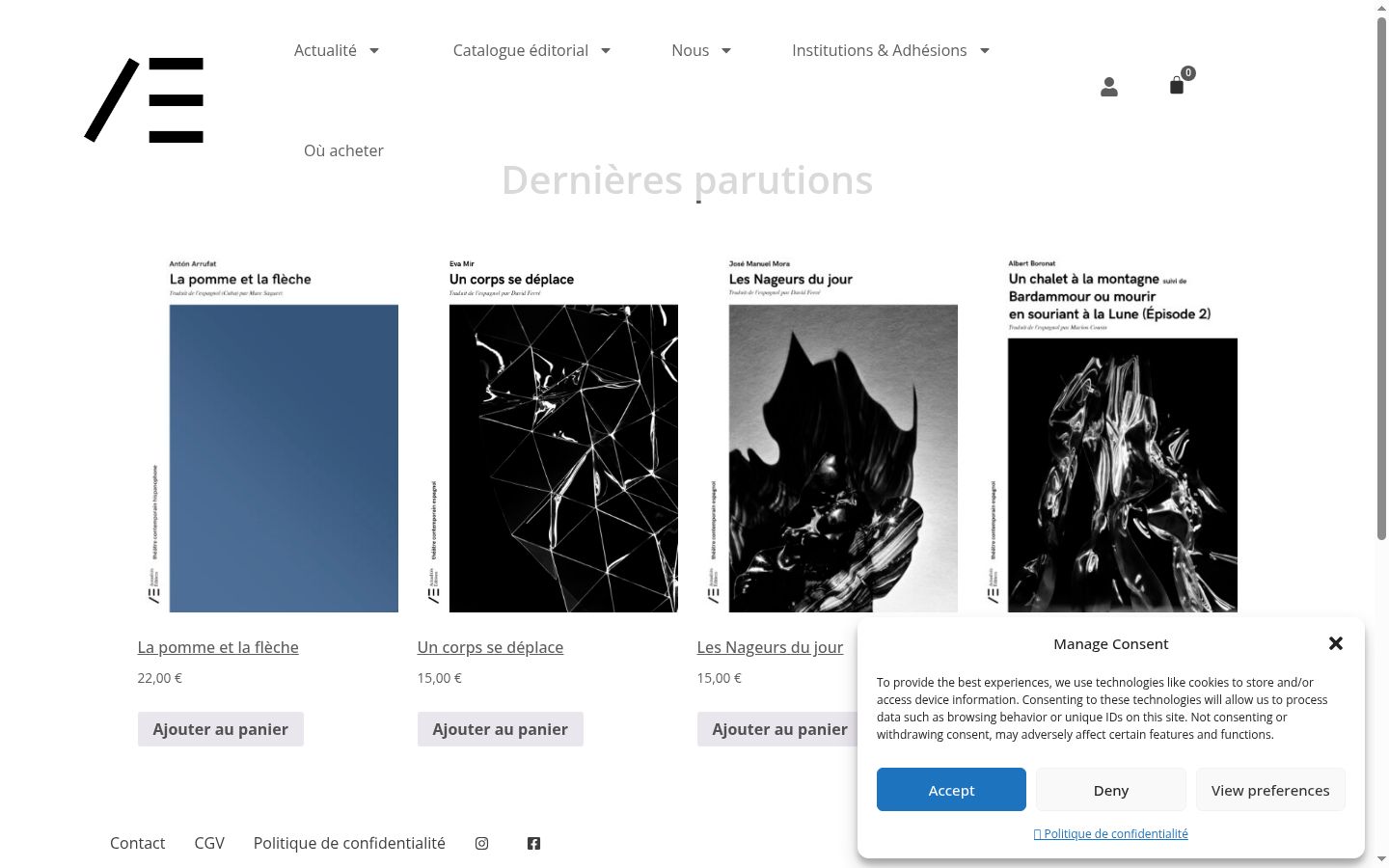This screenshot has width=1389, height=868.
Task: Add Les Nageurs du jour to cart
Action: (780, 729)
